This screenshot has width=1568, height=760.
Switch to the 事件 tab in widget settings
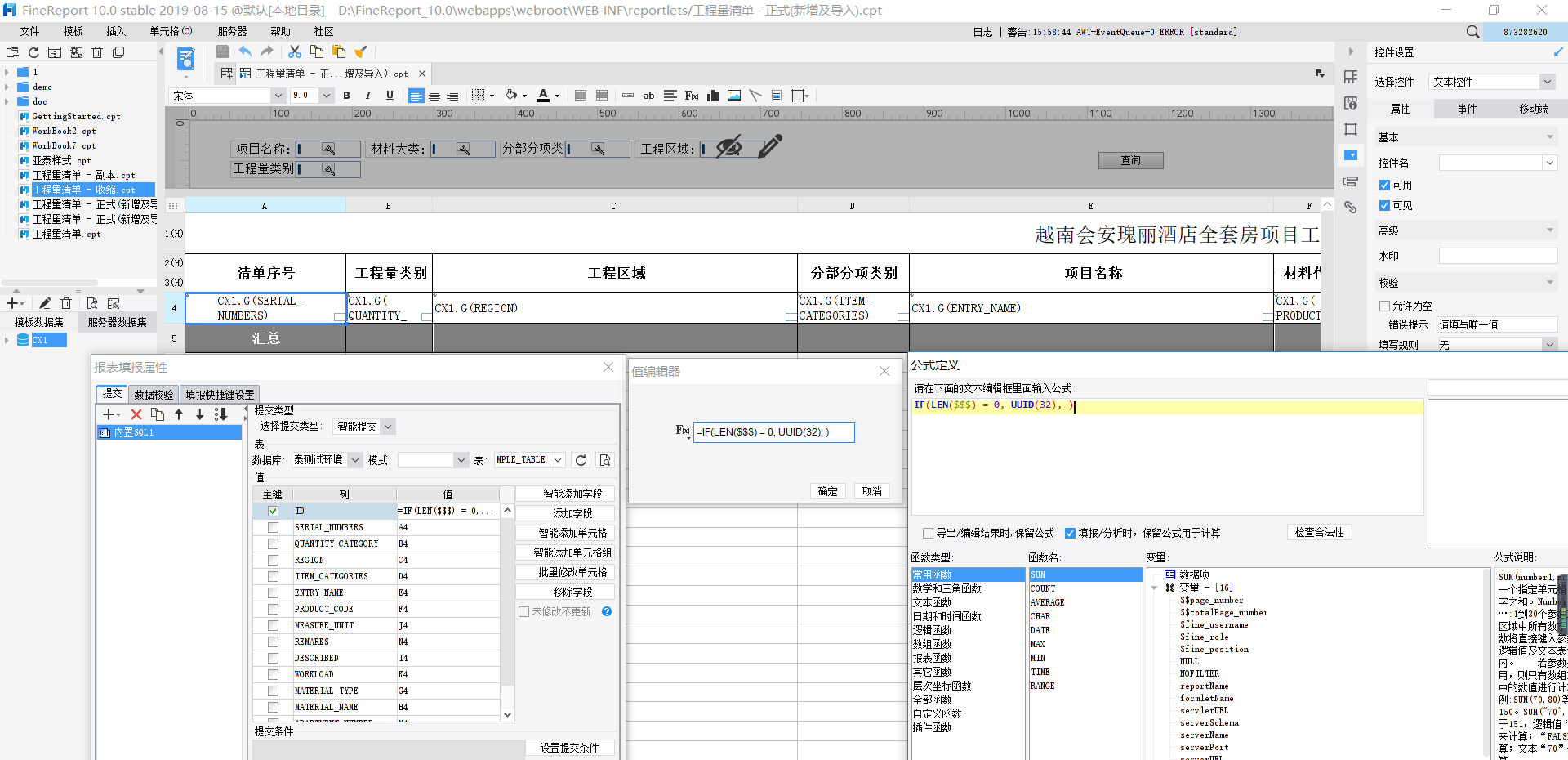point(1467,109)
